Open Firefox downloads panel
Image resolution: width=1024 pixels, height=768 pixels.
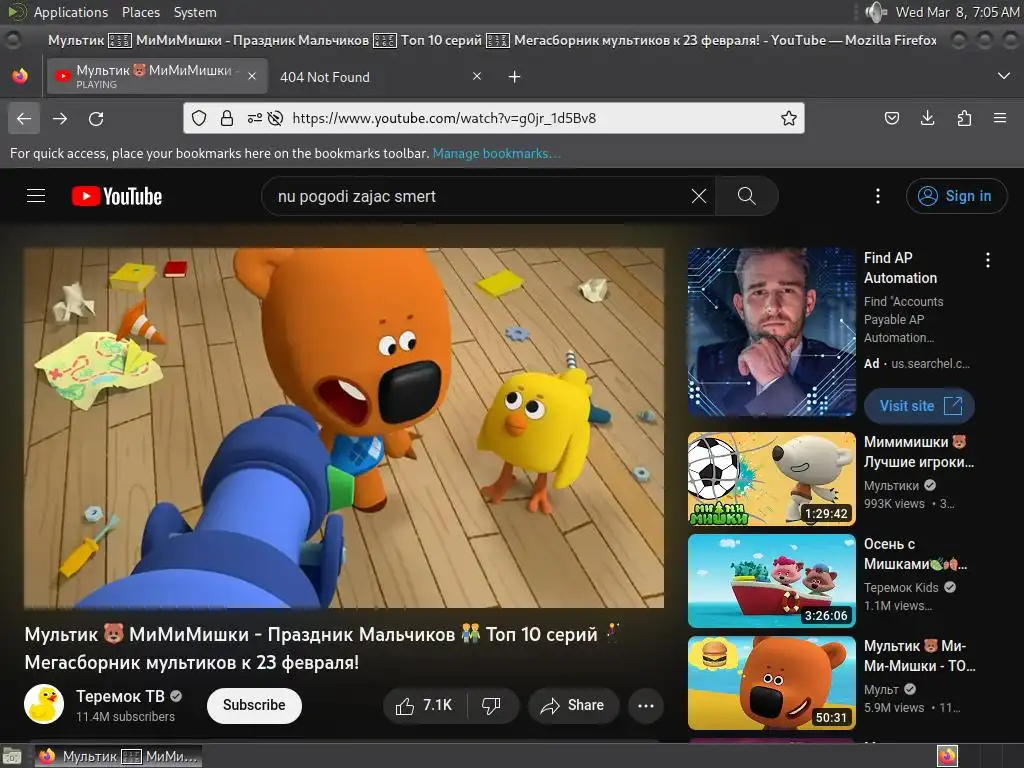[927, 118]
